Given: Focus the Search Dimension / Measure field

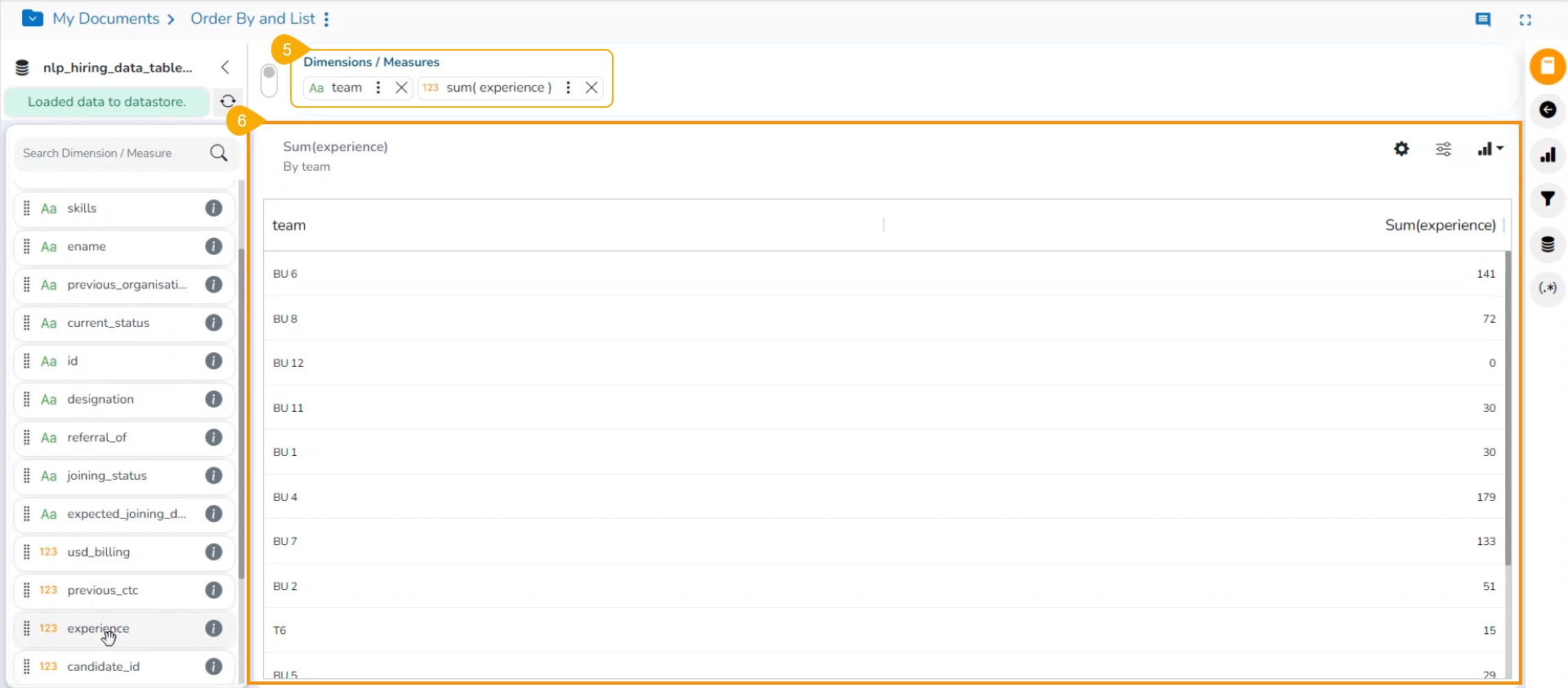Looking at the screenshot, I should [114, 154].
